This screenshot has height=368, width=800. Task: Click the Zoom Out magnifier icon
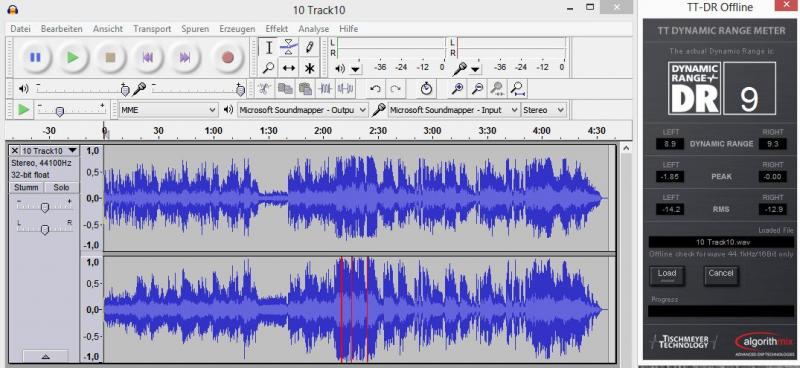click(x=478, y=89)
